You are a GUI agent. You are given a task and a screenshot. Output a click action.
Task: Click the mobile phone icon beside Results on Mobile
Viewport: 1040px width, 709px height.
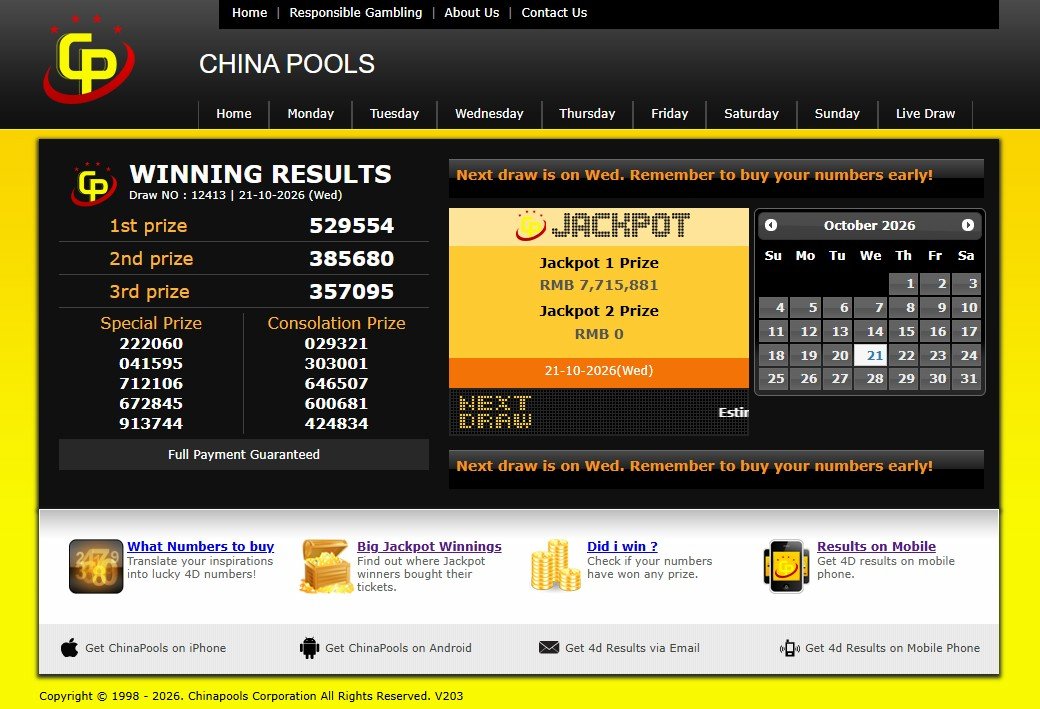[786, 566]
